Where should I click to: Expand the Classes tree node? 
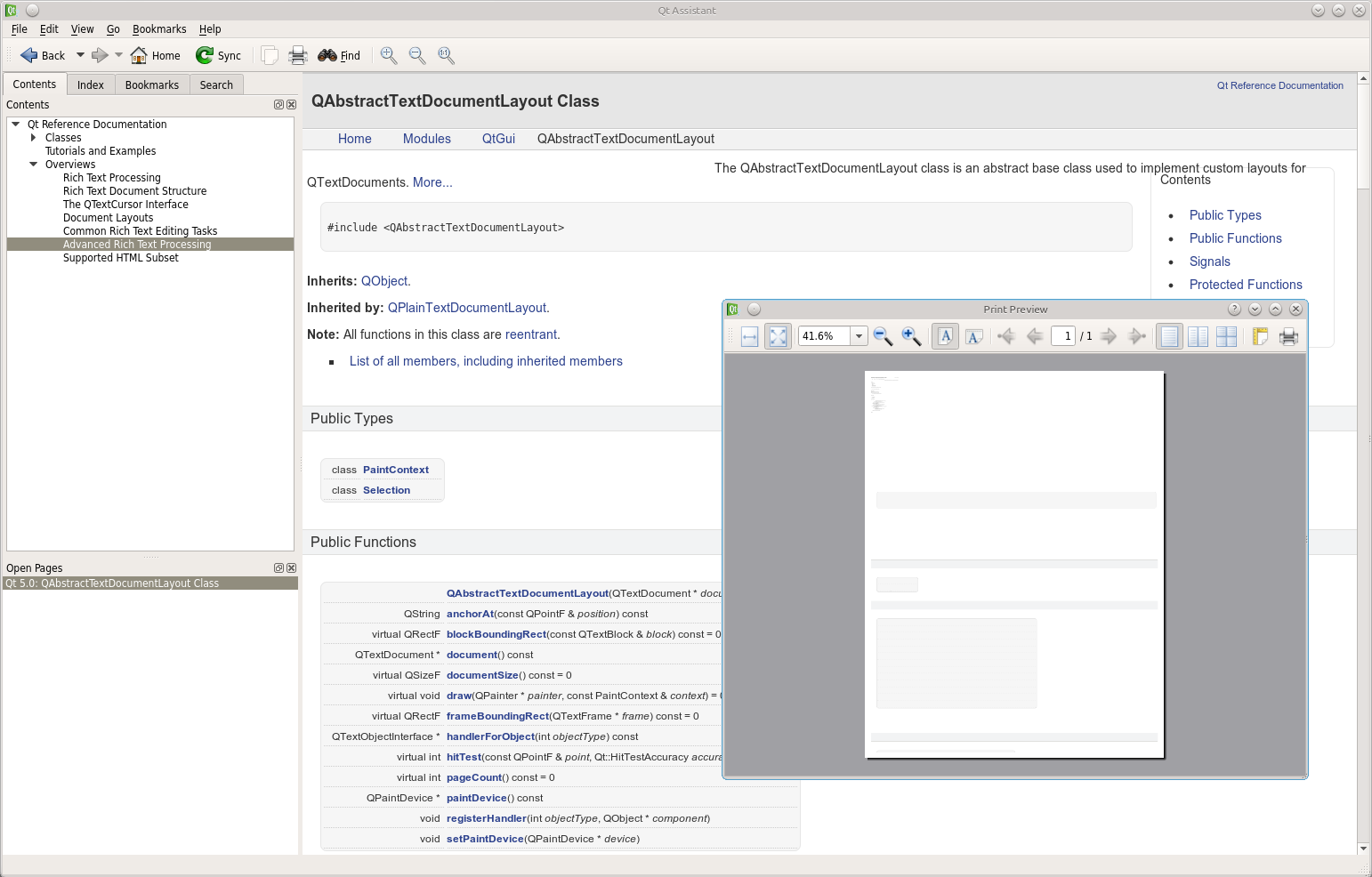point(34,138)
